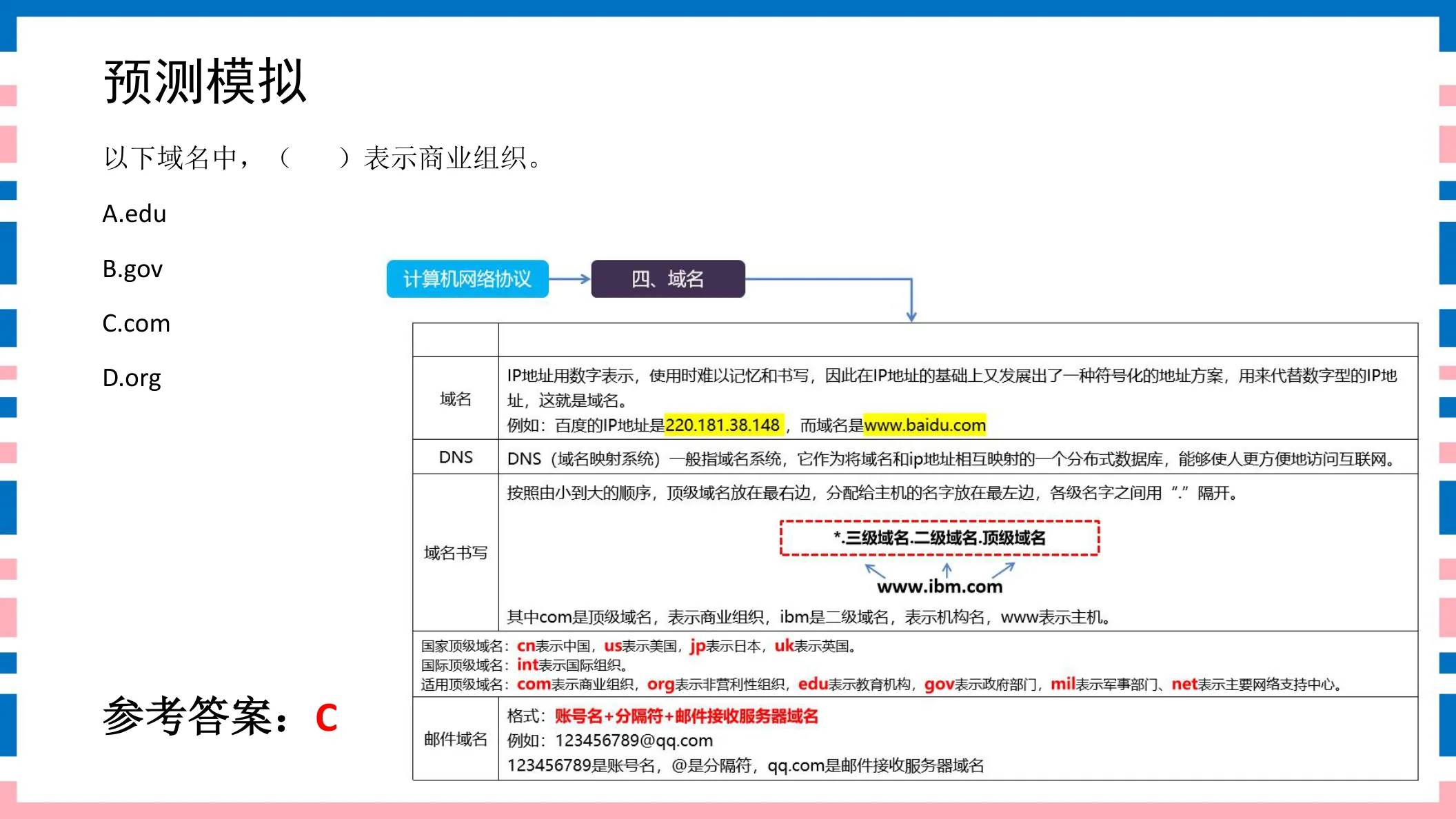
Task: Click the '参考答案:' label
Action: (x=195, y=716)
